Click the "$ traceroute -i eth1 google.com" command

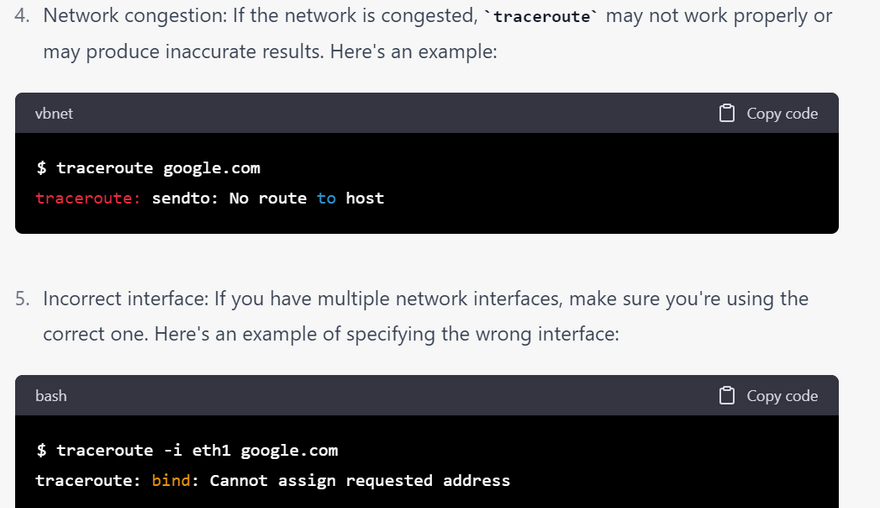tap(187, 451)
